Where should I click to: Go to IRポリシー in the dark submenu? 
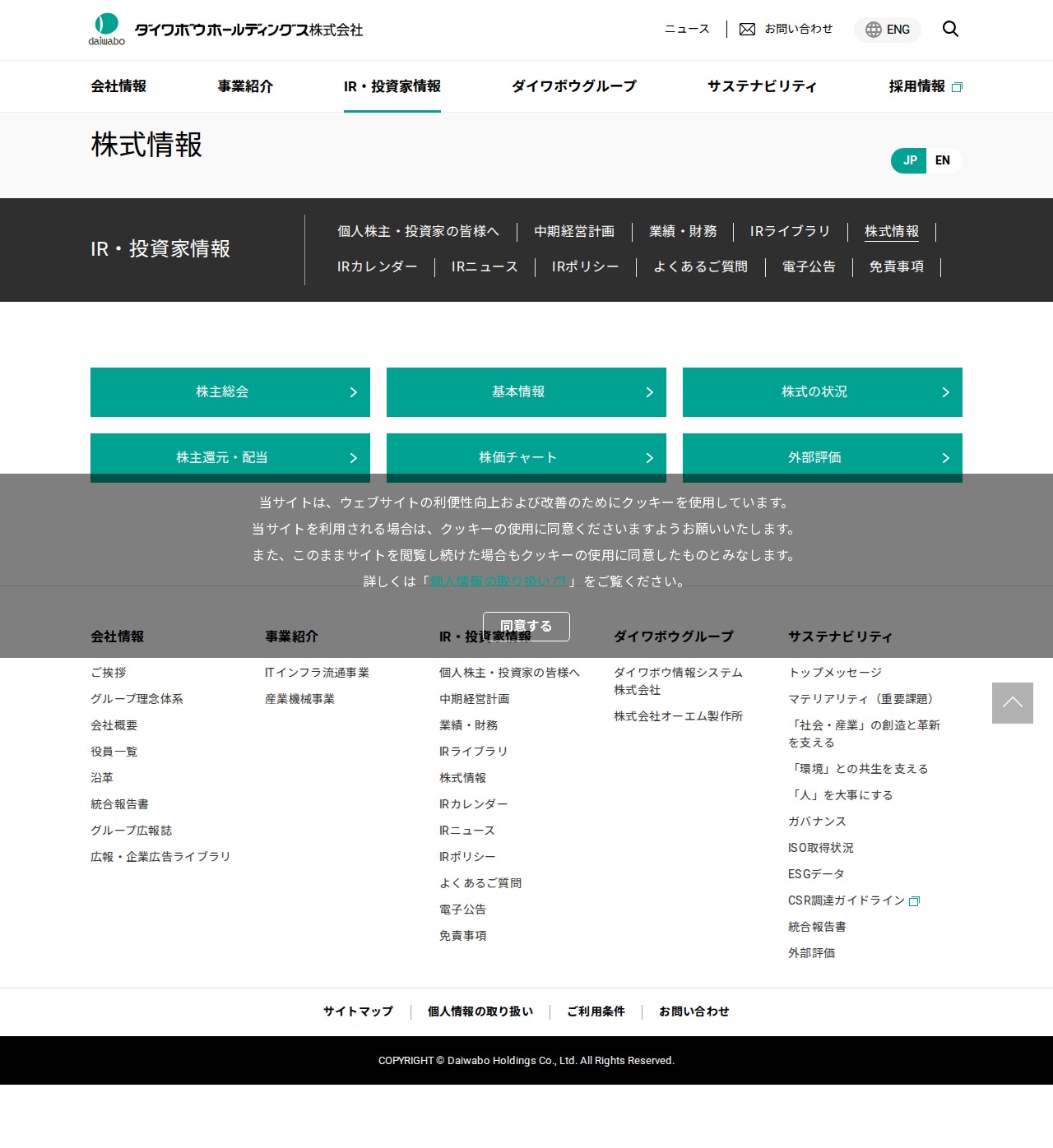coord(585,267)
